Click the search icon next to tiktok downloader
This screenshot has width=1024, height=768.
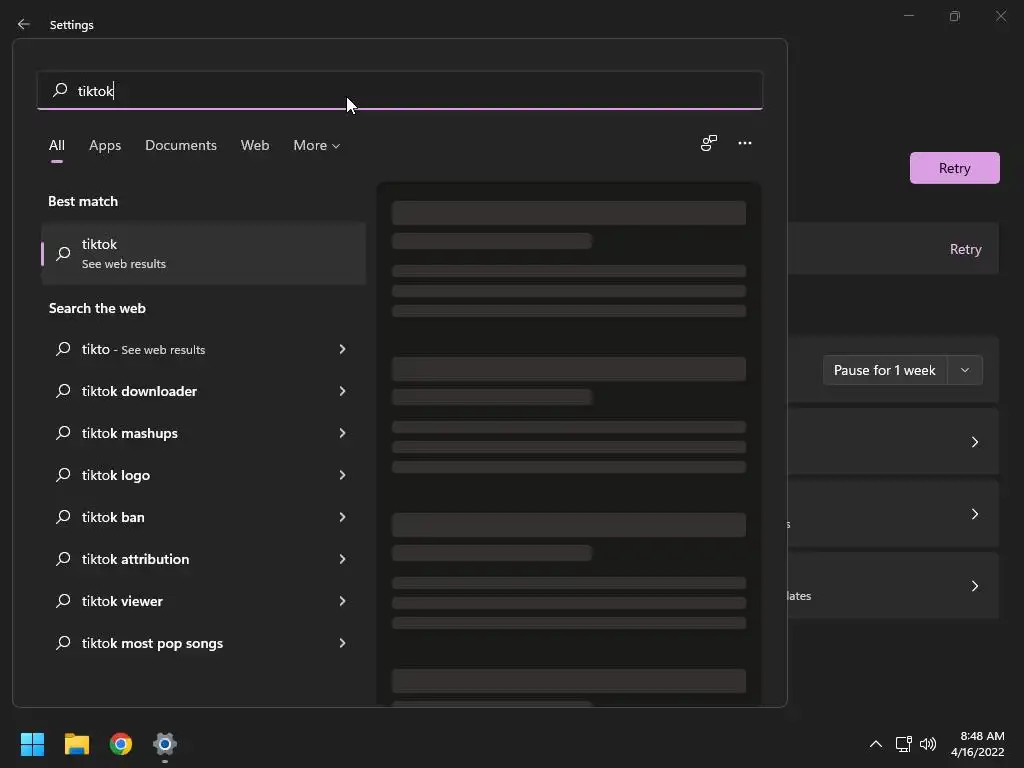click(63, 391)
